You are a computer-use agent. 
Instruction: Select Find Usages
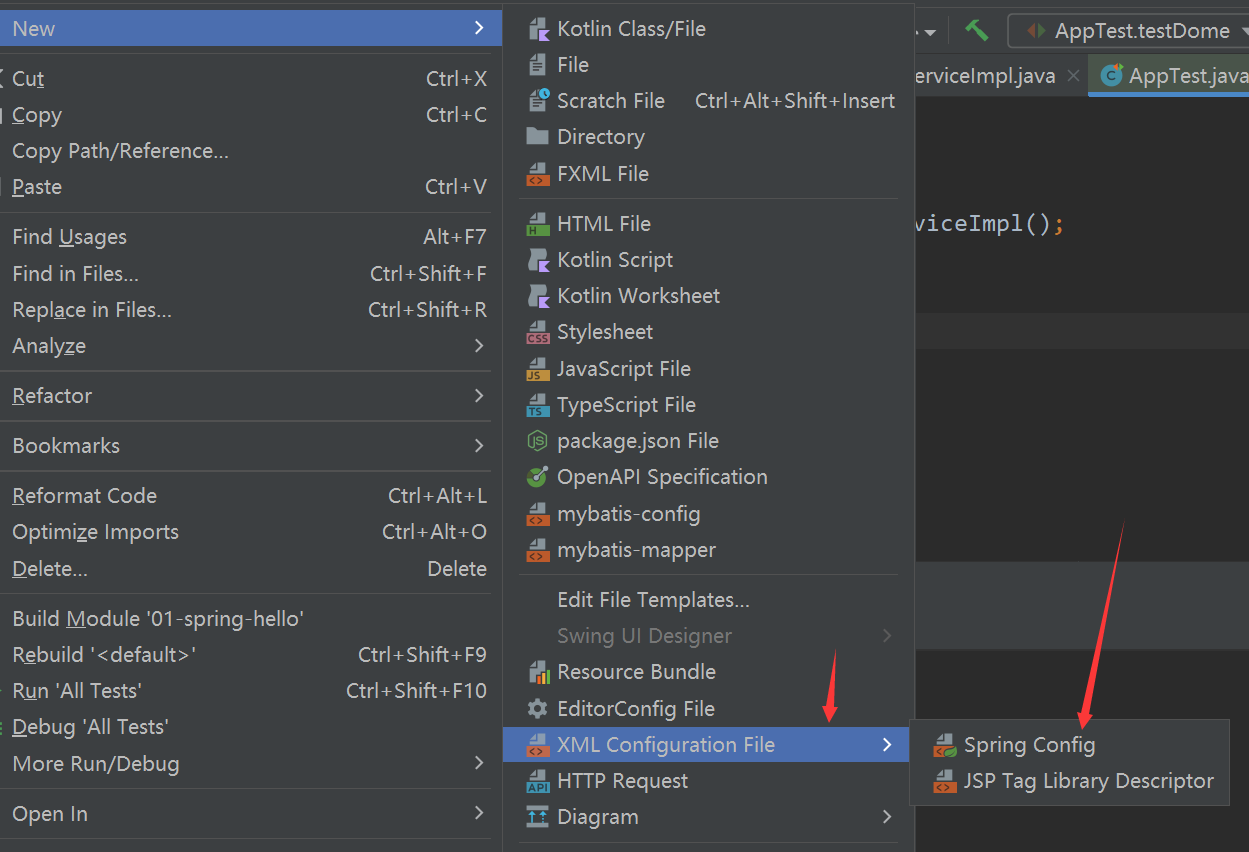pos(251,237)
